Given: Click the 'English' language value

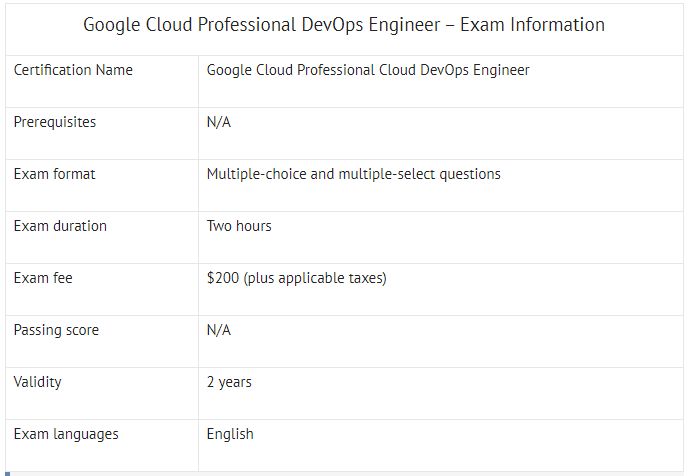Looking at the screenshot, I should coord(230,434).
